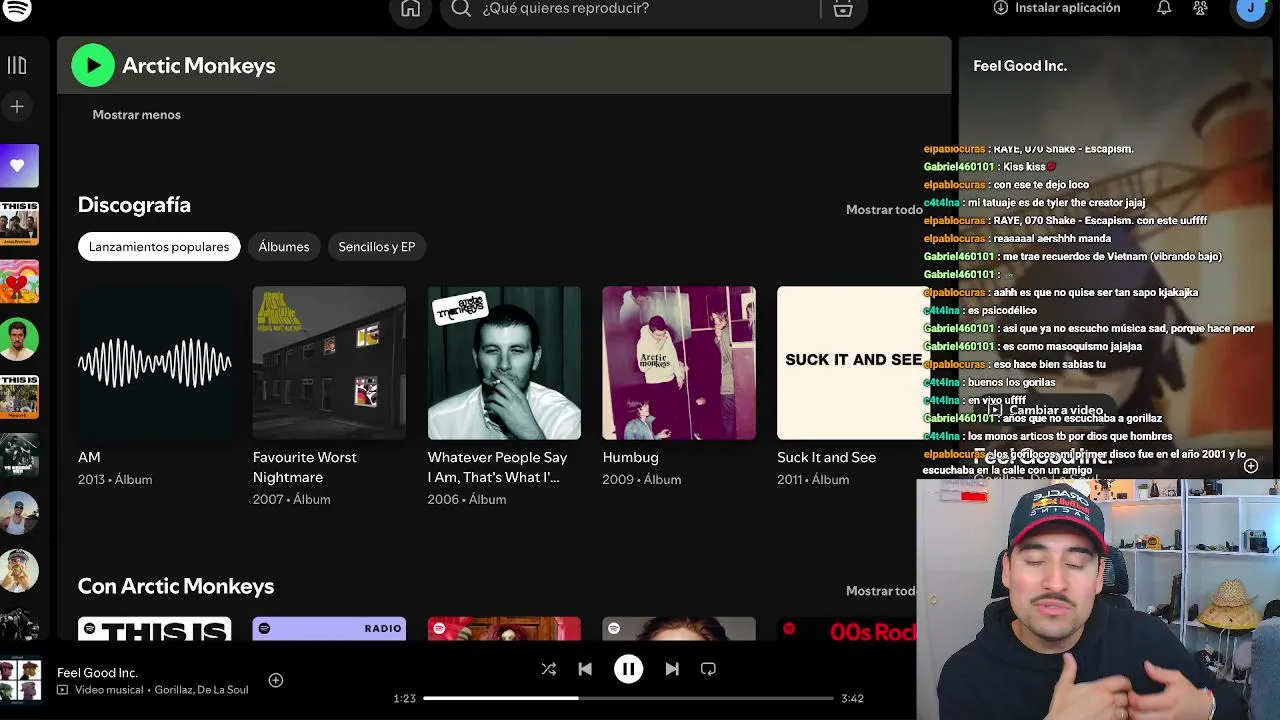Open the Browse icon in search bar
The width and height of the screenshot is (1280, 720).
pyautogui.click(x=843, y=8)
